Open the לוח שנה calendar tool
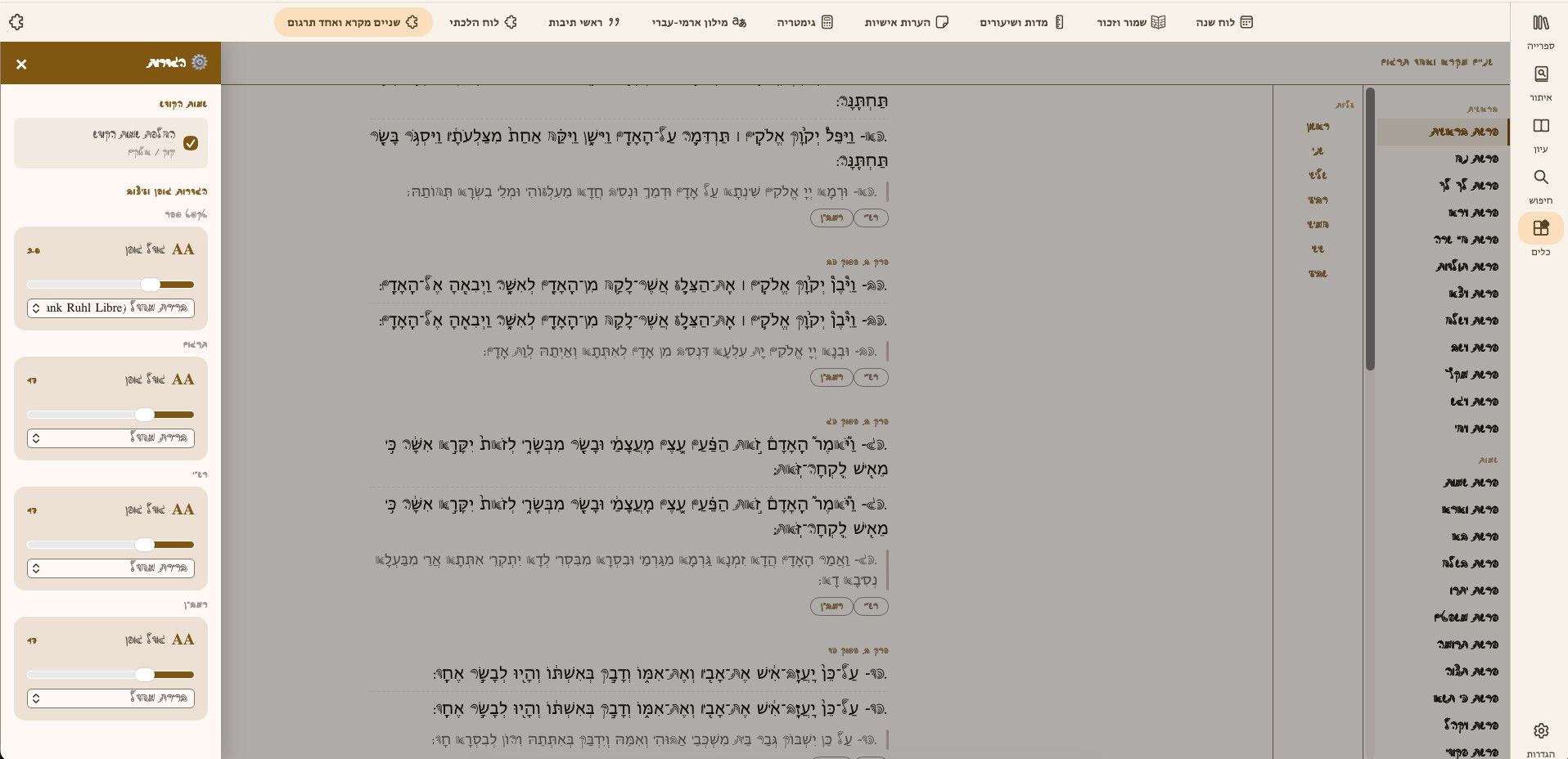Image resolution: width=1568 pixels, height=759 pixels. pos(1224,22)
